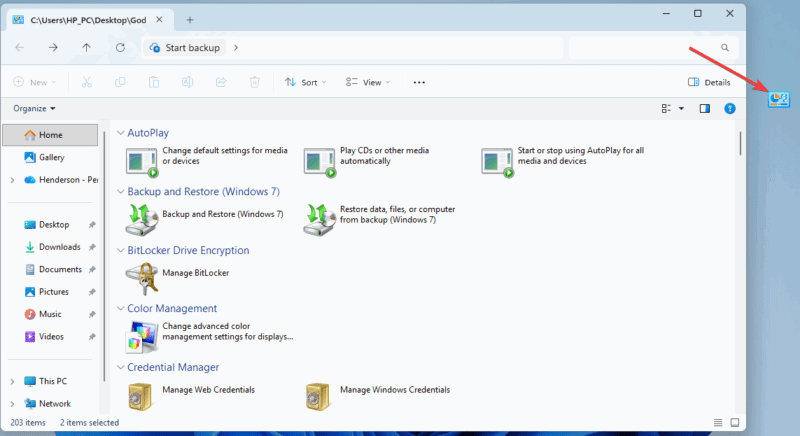Refresh the current folder view
This screenshot has width=800, height=436.
click(120, 47)
